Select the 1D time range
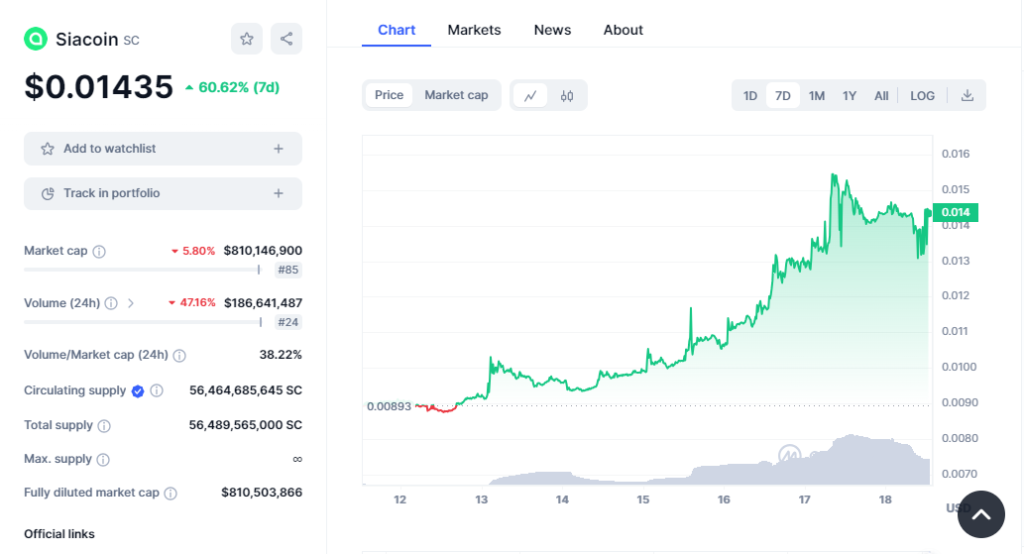The width and height of the screenshot is (1024, 554). coord(750,95)
